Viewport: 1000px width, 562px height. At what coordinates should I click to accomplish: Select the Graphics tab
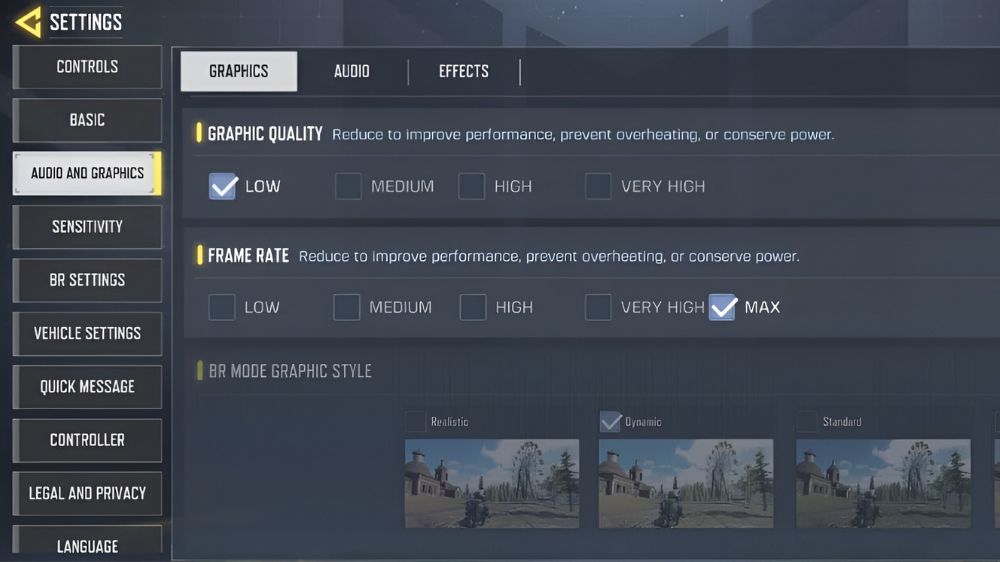pyautogui.click(x=238, y=71)
